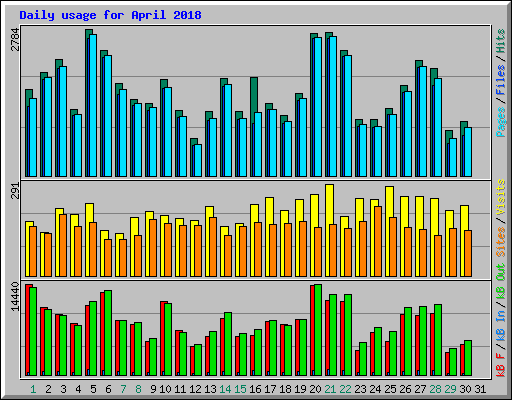Click day label 19 on the x-axis

[x=300, y=389]
